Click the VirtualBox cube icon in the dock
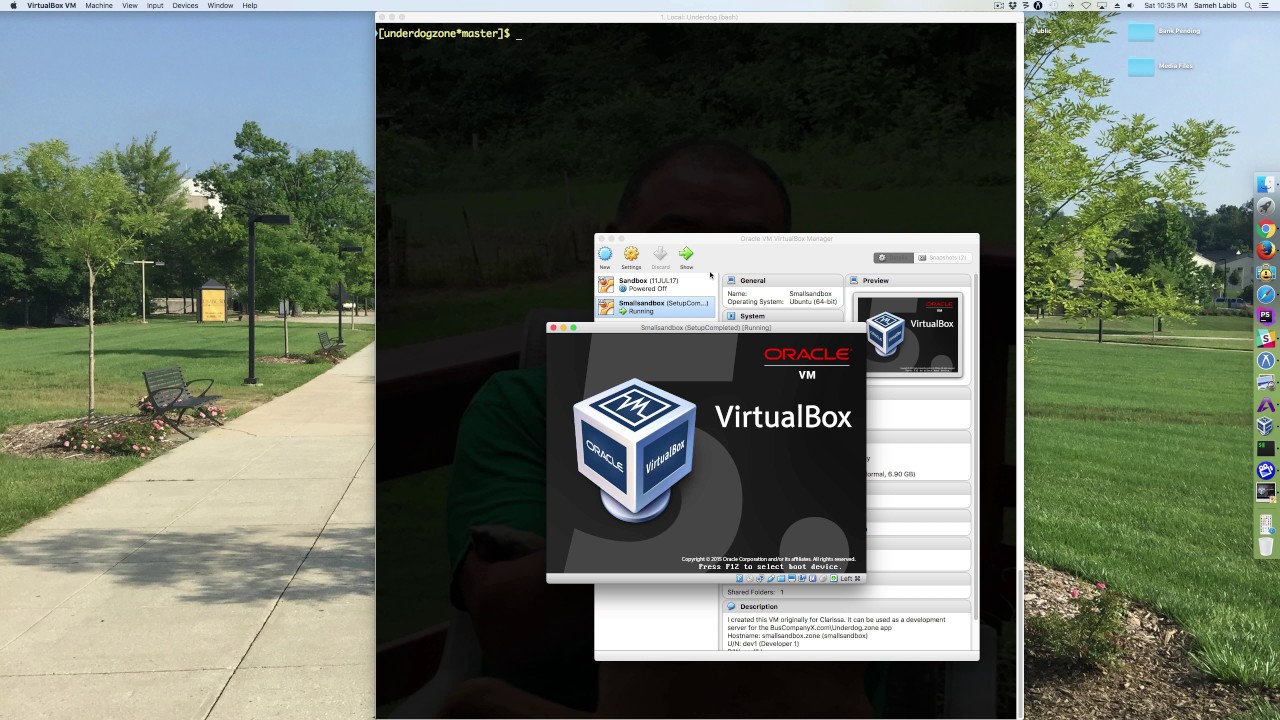The width and height of the screenshot is (1280, 720). 1266,426
